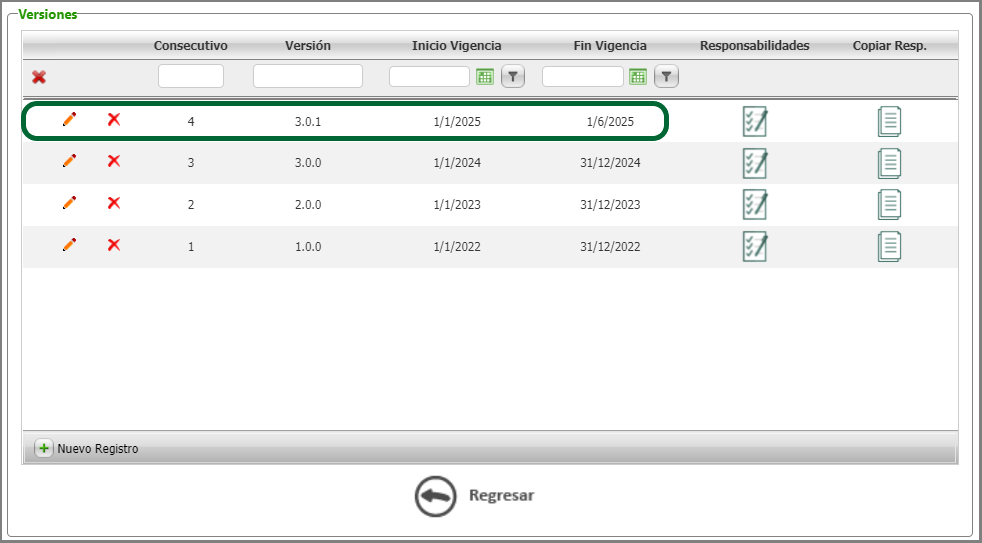
Task: Sort by Fin Vigencia column header
Action: [610, 46]
